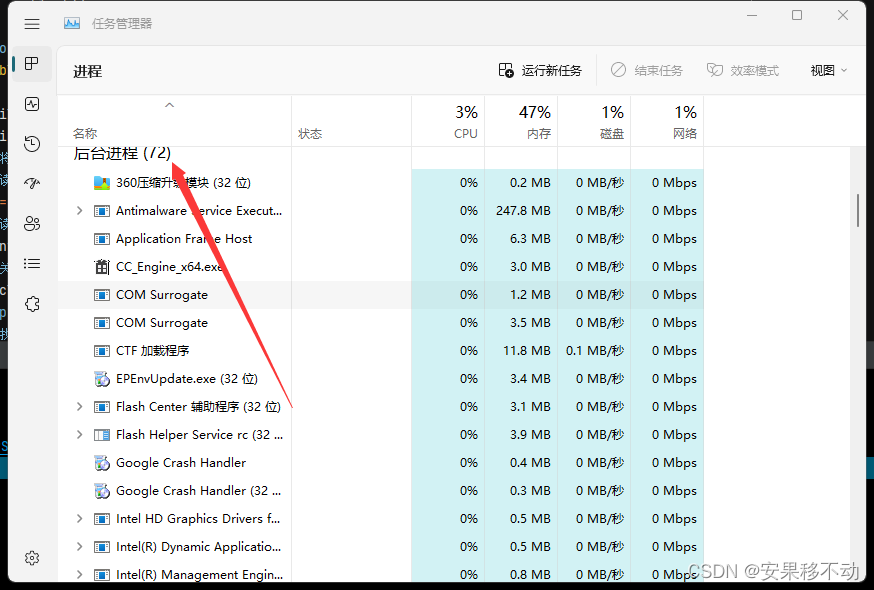Open Task Manager settings gear
This screenshot has width=874, height=590.
point(32,558)
